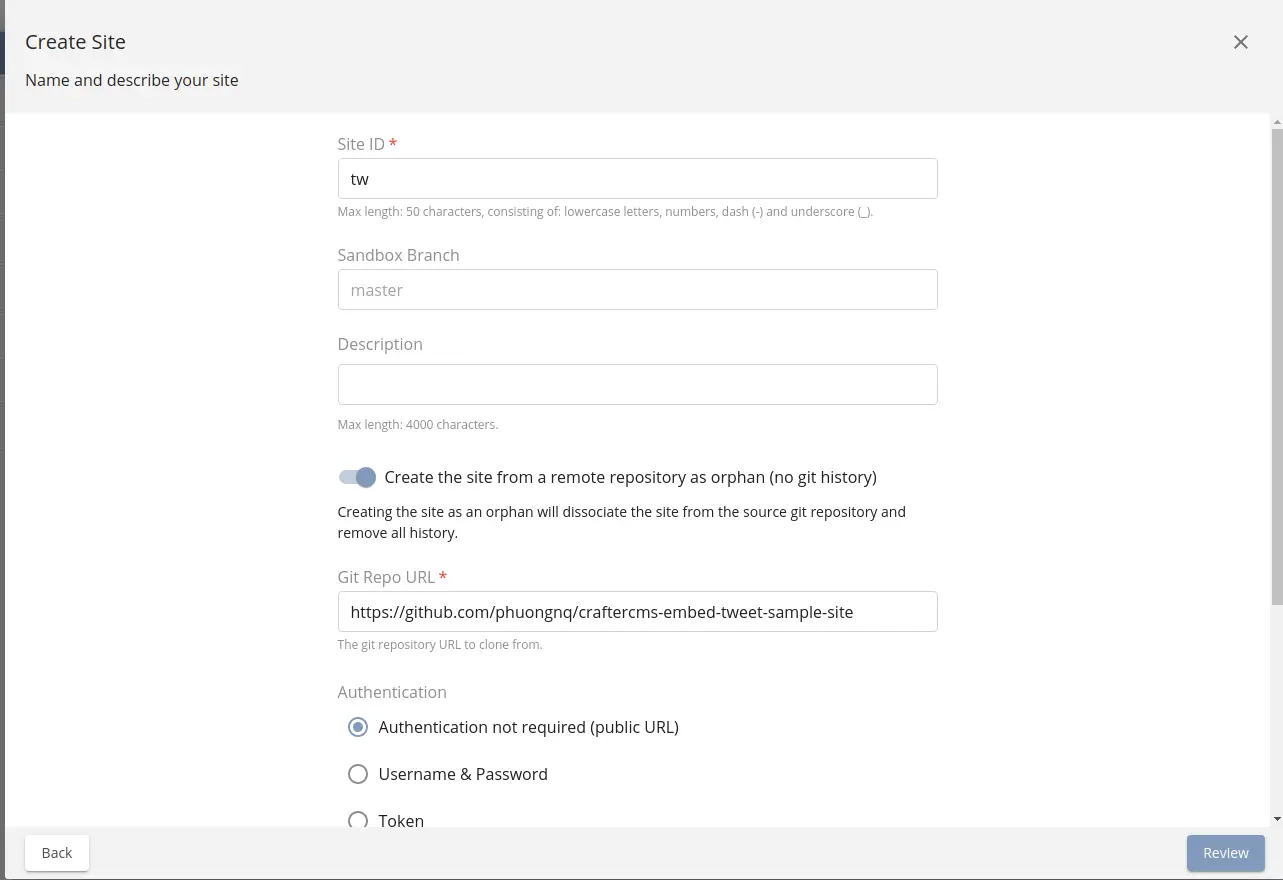This screenshot has height=880, width=1283.
Task: Click the 'Sandbox Branch' field label
Action: coord(398,255)
